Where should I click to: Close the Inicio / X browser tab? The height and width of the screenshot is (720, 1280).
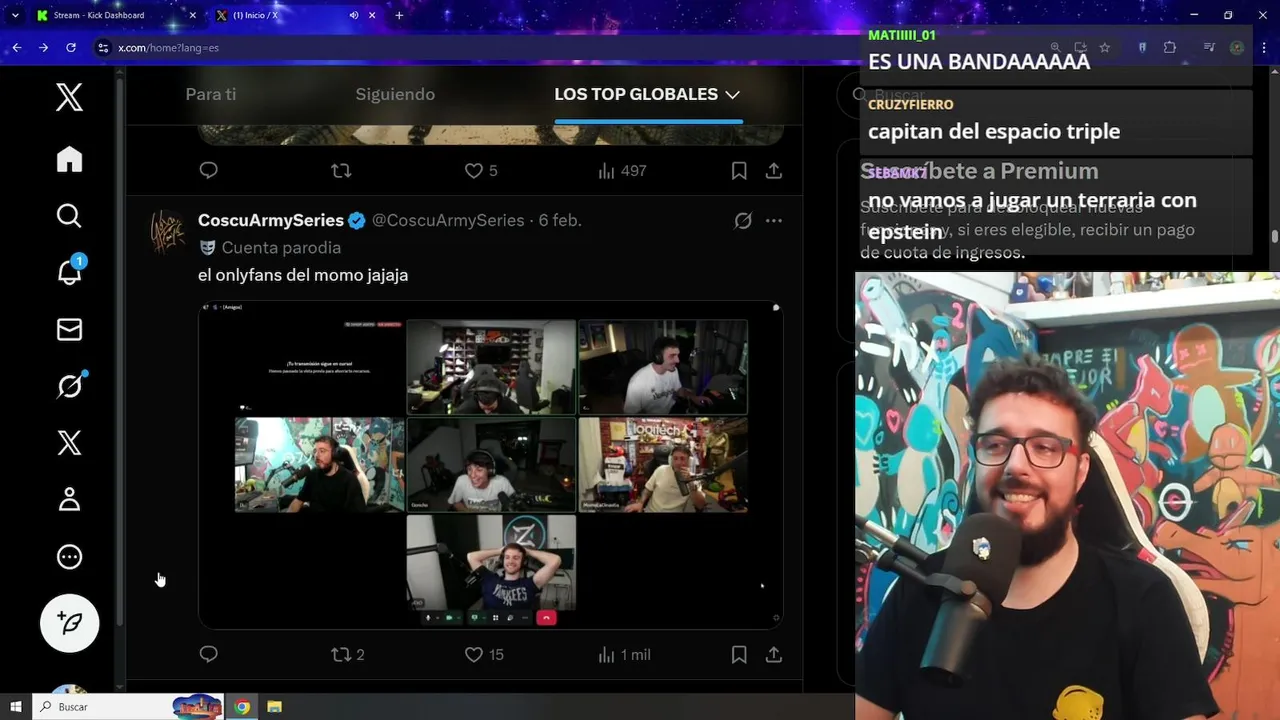(373, 15)
